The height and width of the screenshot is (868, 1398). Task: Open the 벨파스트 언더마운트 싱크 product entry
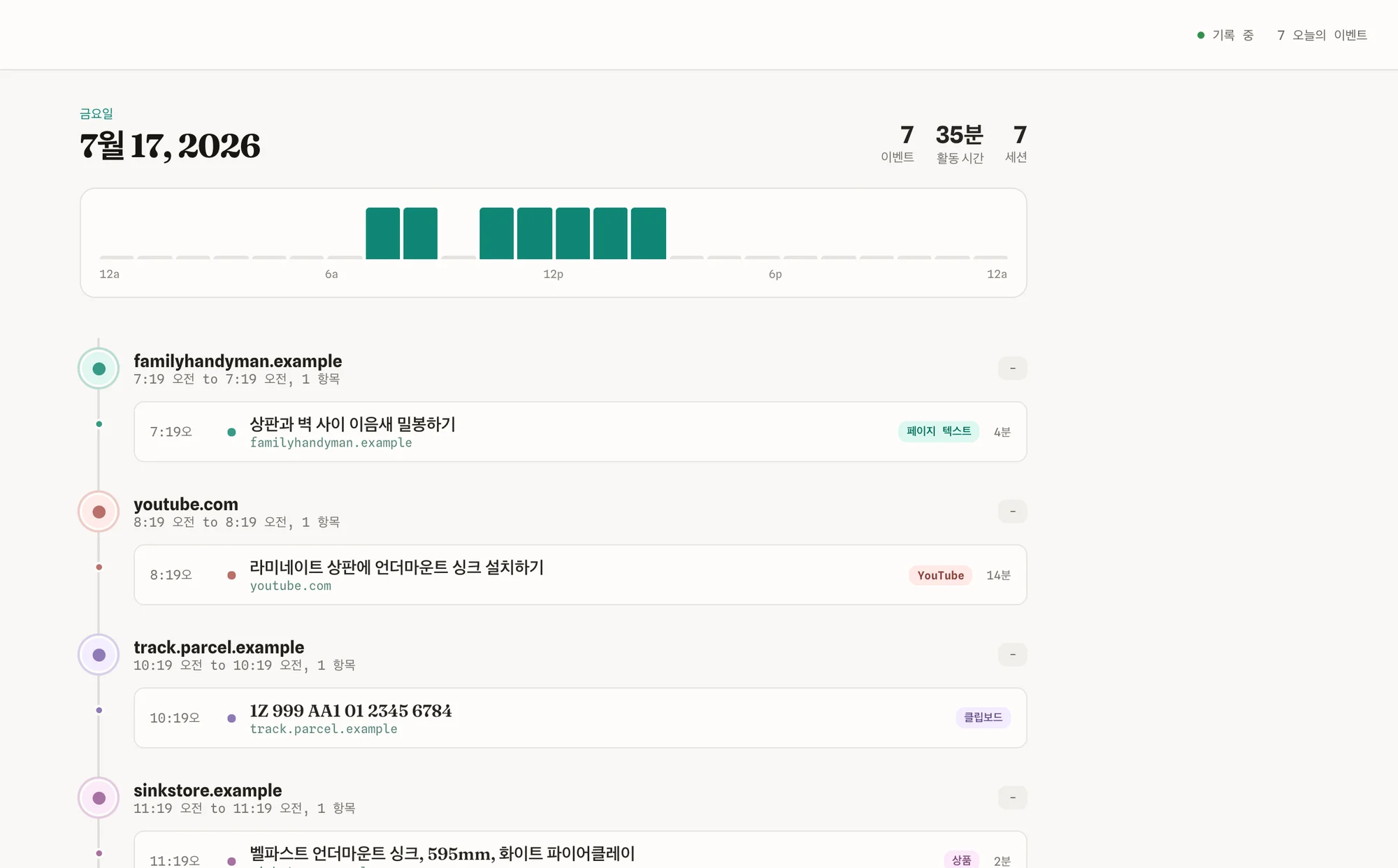(x=580, y=851)
